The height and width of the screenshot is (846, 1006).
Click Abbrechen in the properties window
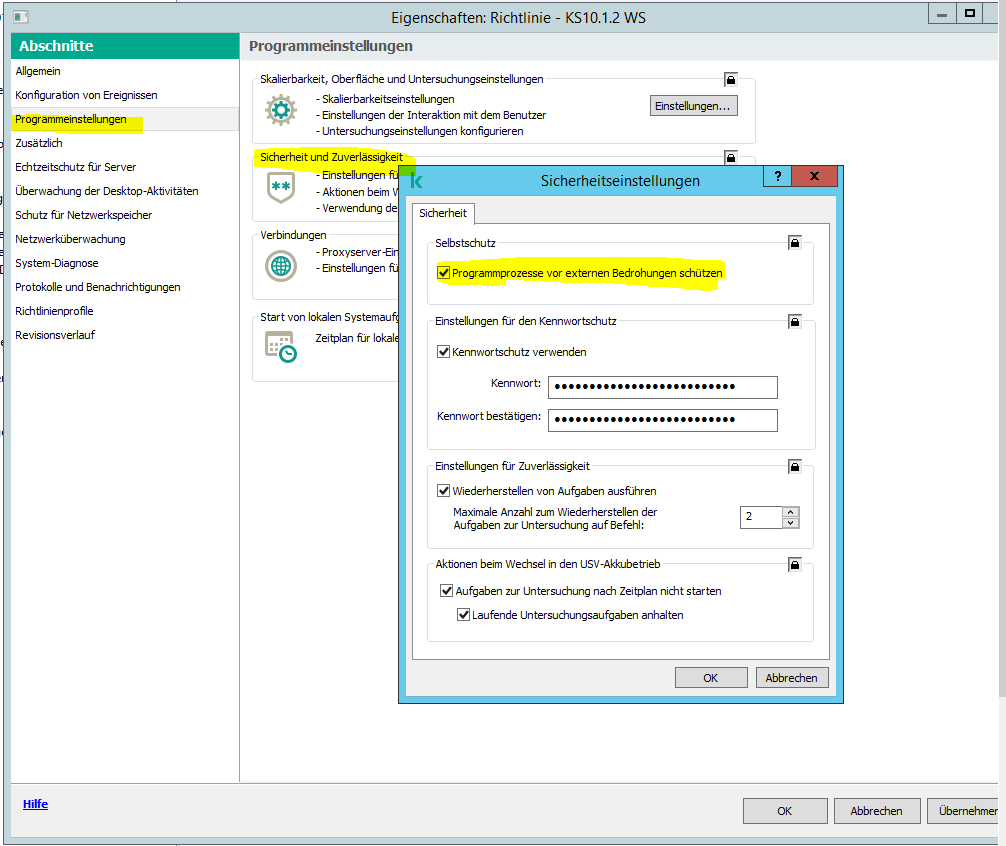pyautogui.click(x=876, y=811)
